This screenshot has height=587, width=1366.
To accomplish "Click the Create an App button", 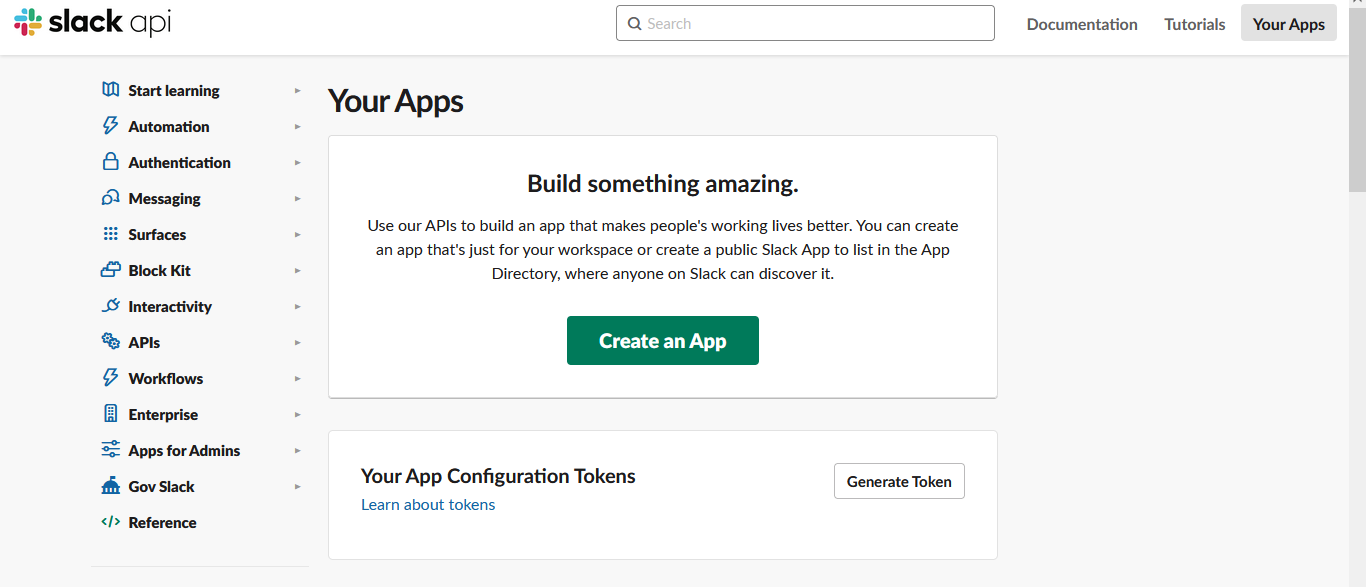I will click(x=662, y=340).
